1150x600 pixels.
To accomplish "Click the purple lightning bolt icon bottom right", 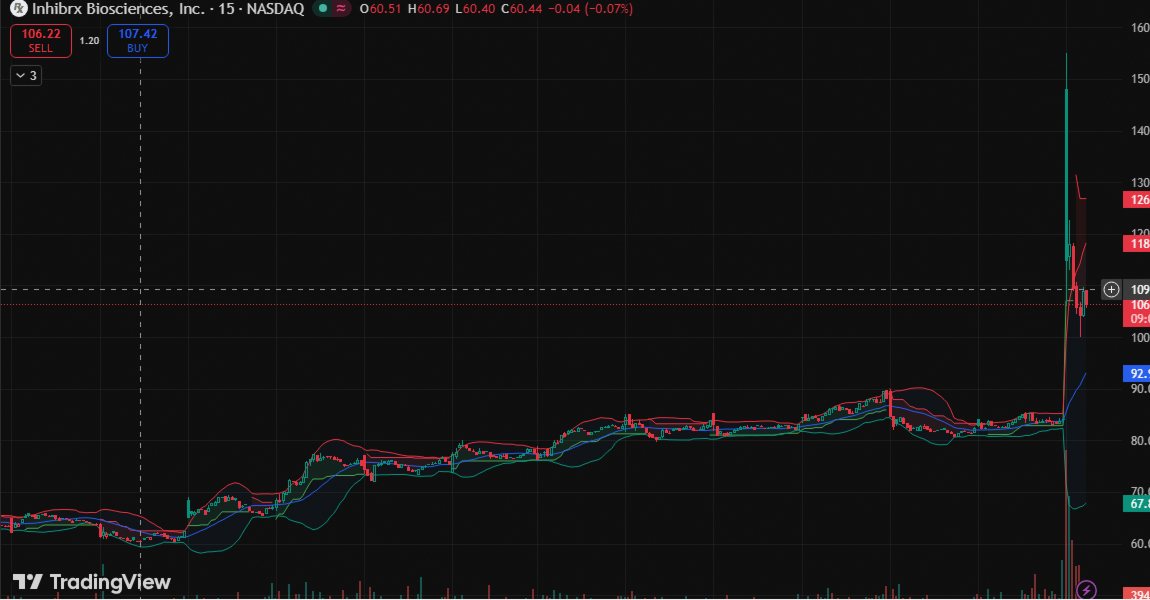I will coord(1086,589).
